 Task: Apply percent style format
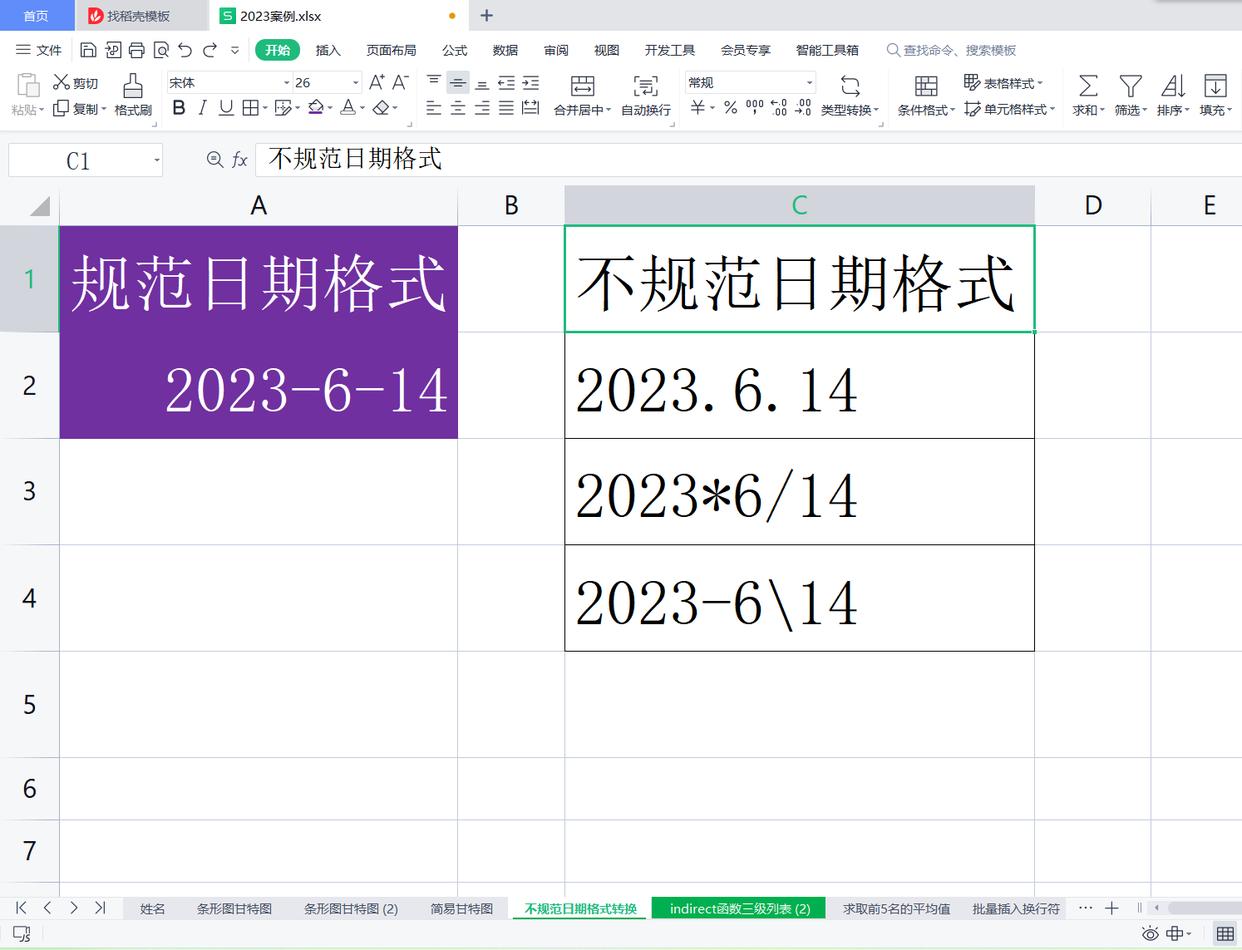[731, 108]
